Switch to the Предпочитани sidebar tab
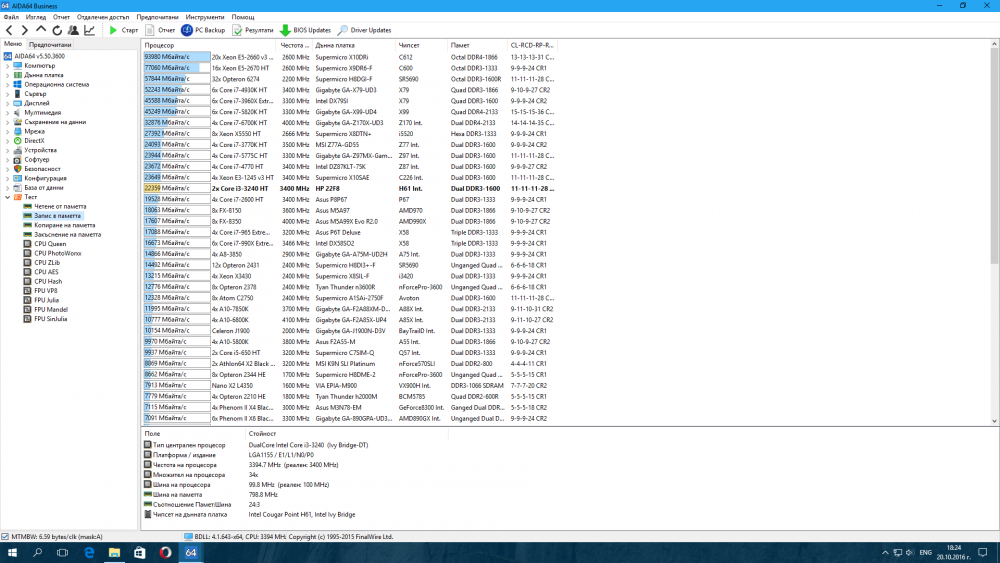Image resolution: width=1000 pixels, height=563 pixels. 50,45
